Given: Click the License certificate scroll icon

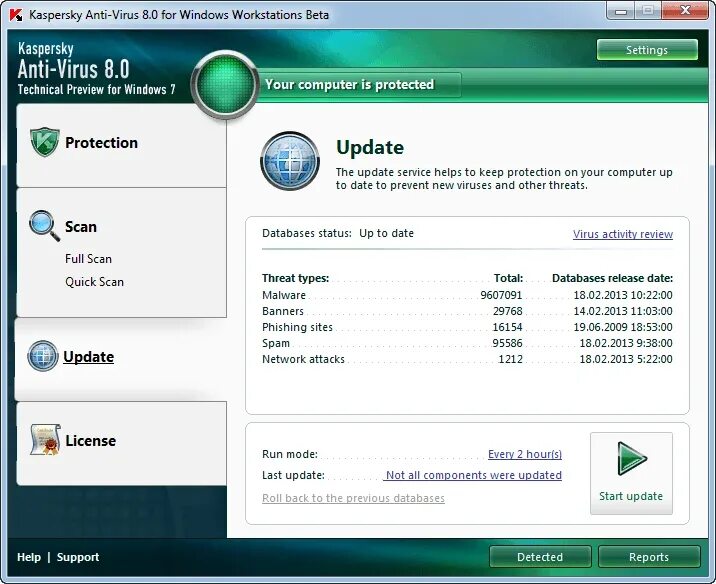Looking at the screenshot, I should 45,440.
